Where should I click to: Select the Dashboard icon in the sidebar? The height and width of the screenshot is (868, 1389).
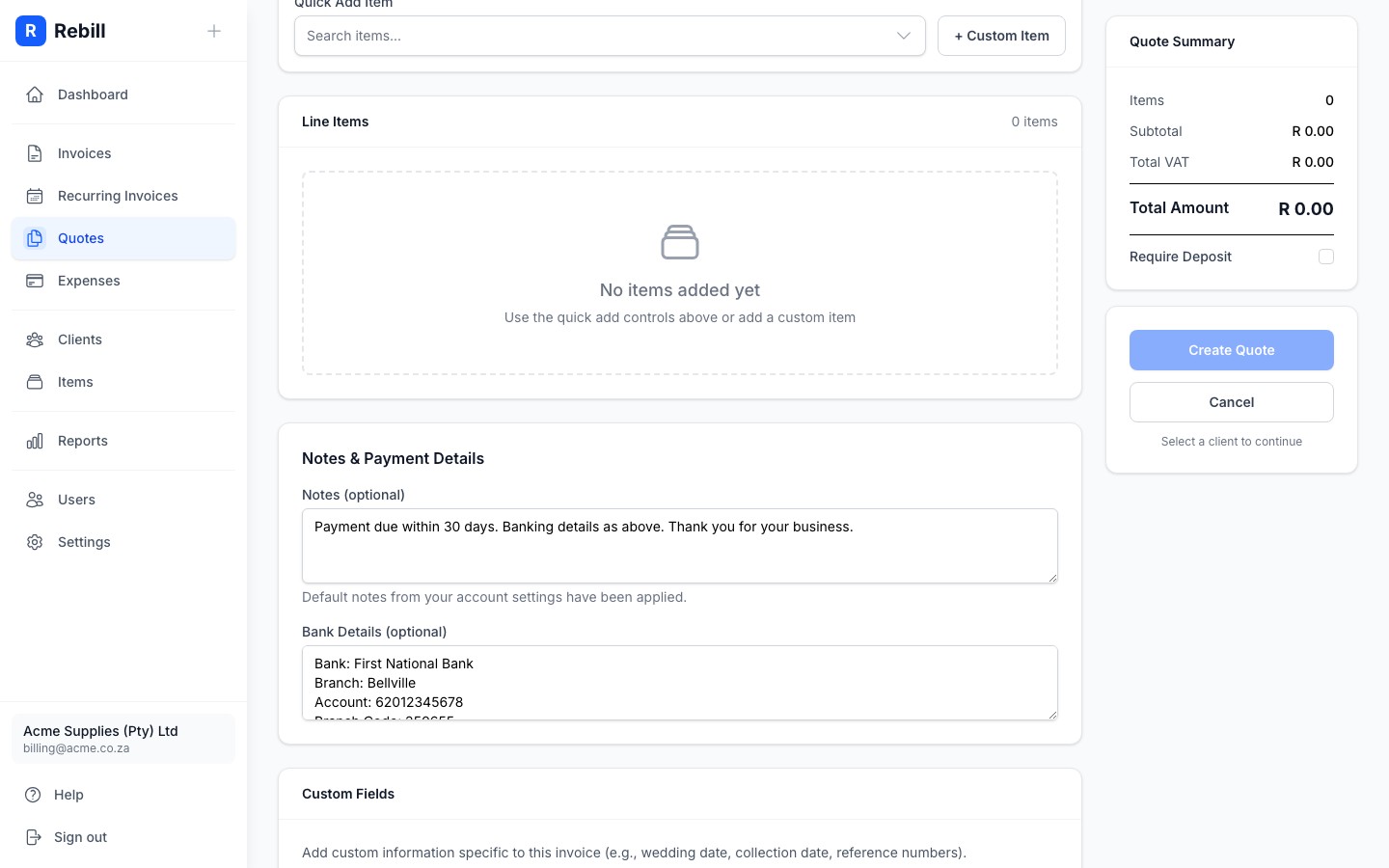(35, 95)
